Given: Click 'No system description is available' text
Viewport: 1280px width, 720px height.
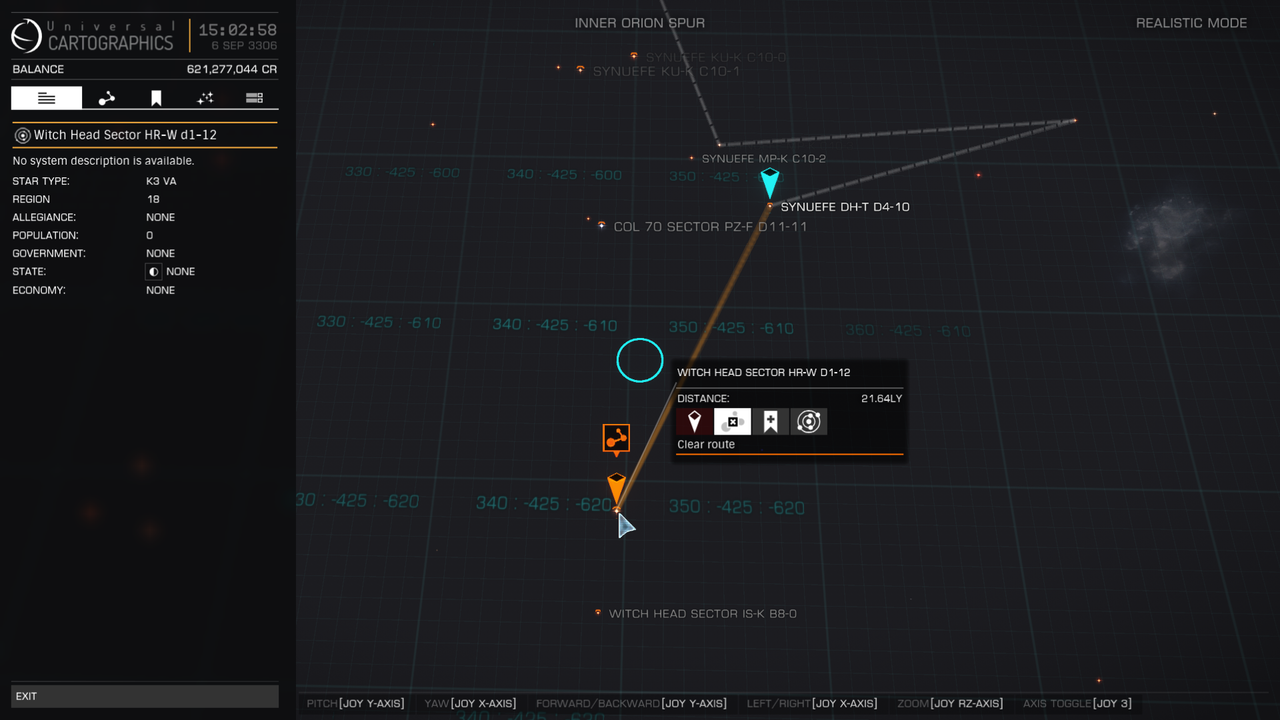Looking at the screenshot, I should (x=103, y=161).
